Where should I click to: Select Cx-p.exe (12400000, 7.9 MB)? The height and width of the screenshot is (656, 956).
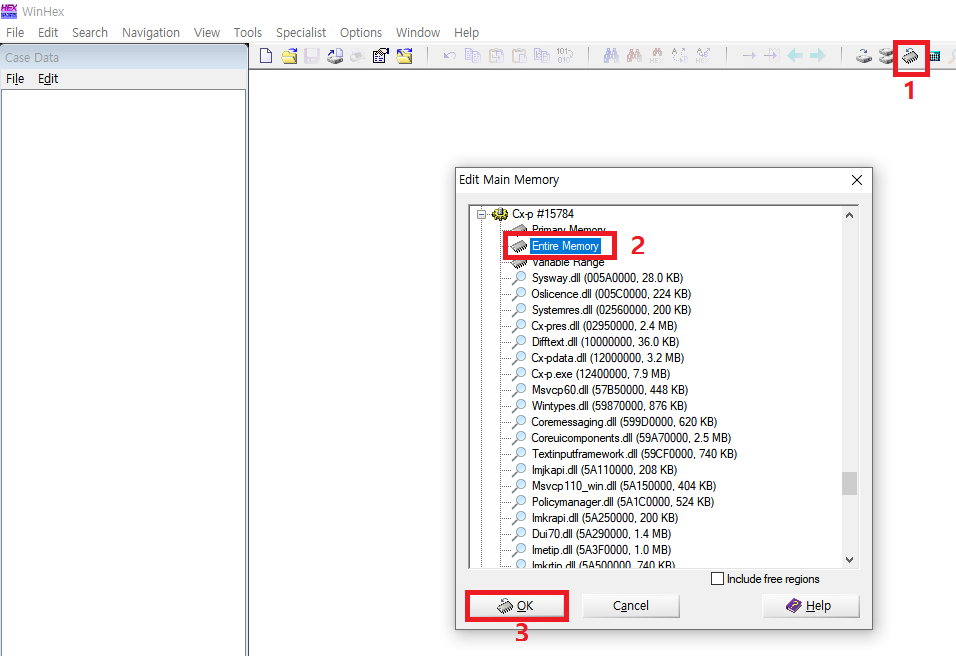coord(601,374)
